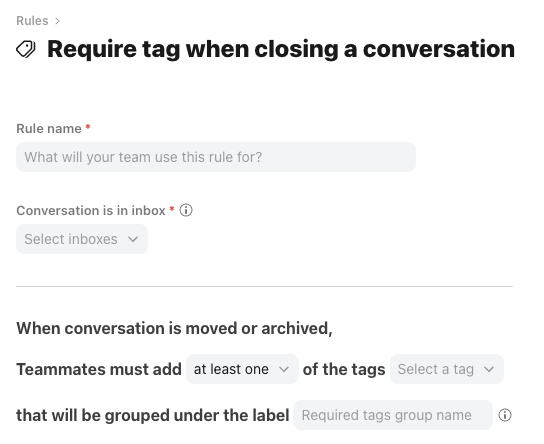Click the breadcrumb chevron after Rules
The height and width of the screenshot is (444, 544).
pos(57,21)
